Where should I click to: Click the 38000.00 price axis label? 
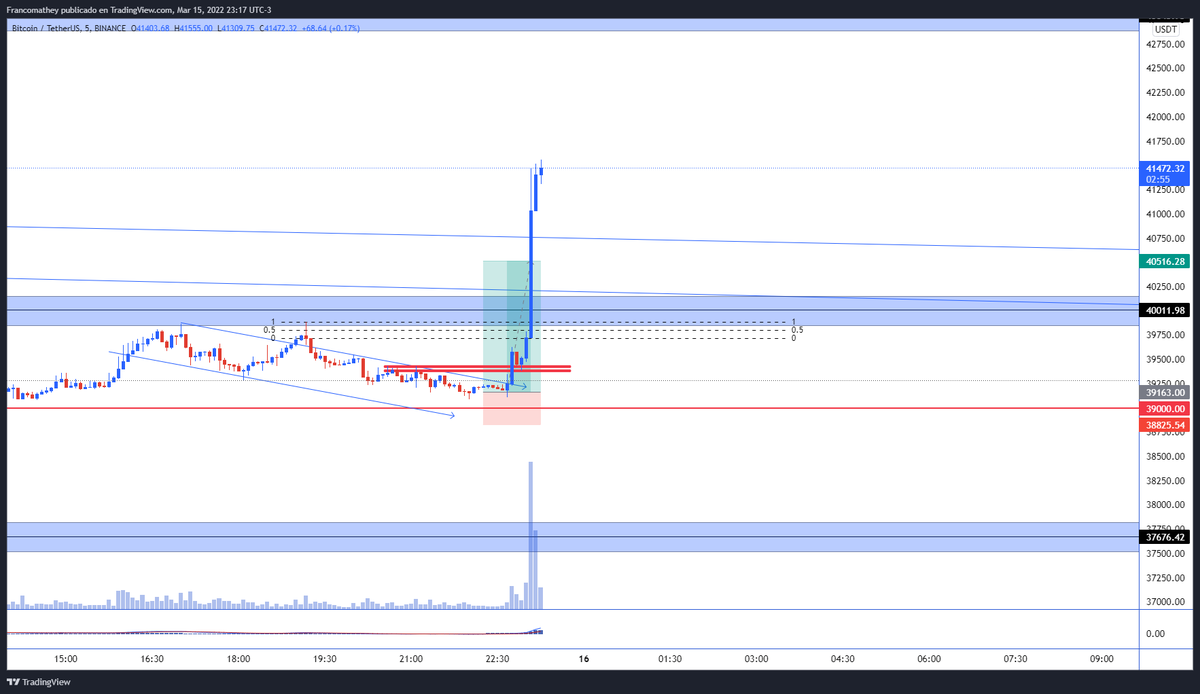[1166, 505]
